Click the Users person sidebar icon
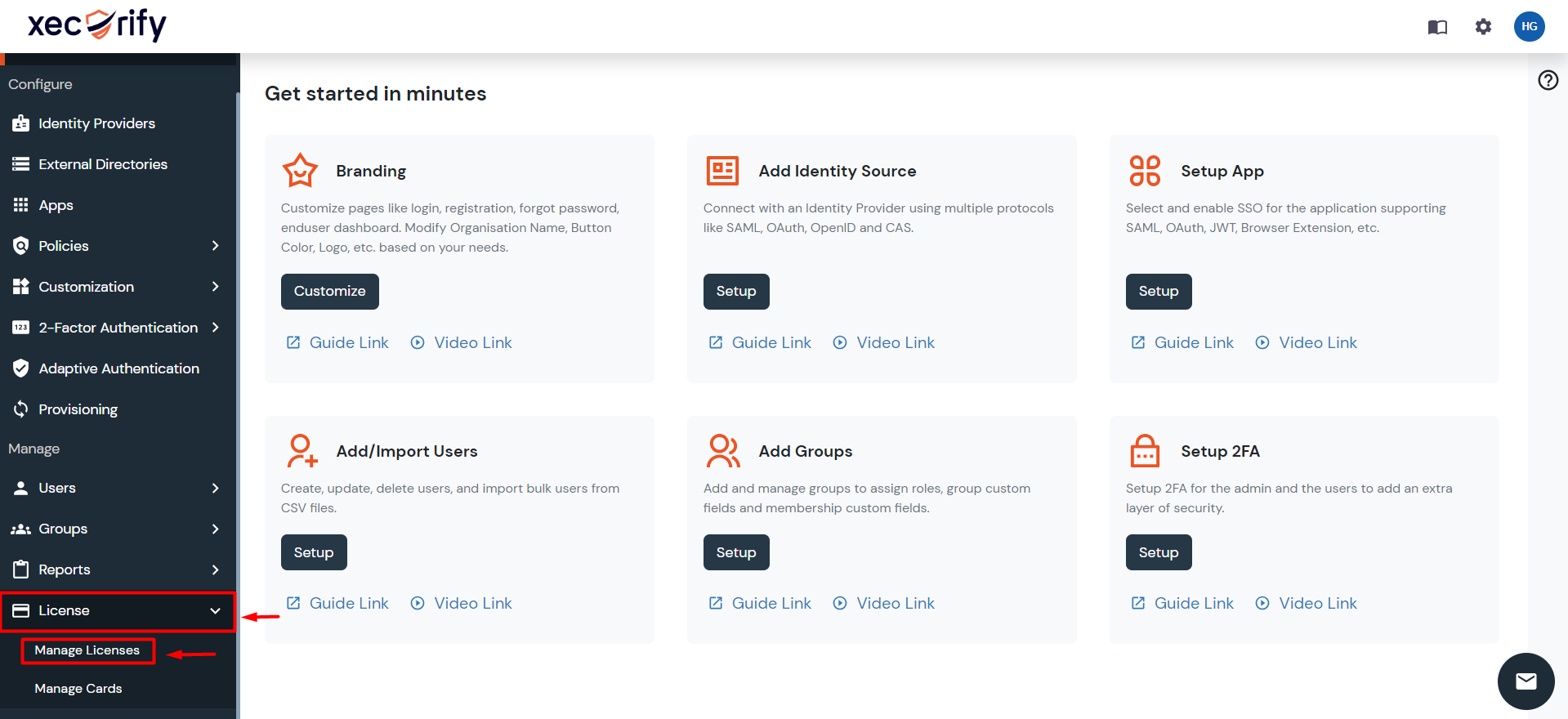Viewport: 1568px width, 719px height. click(21, 488)
